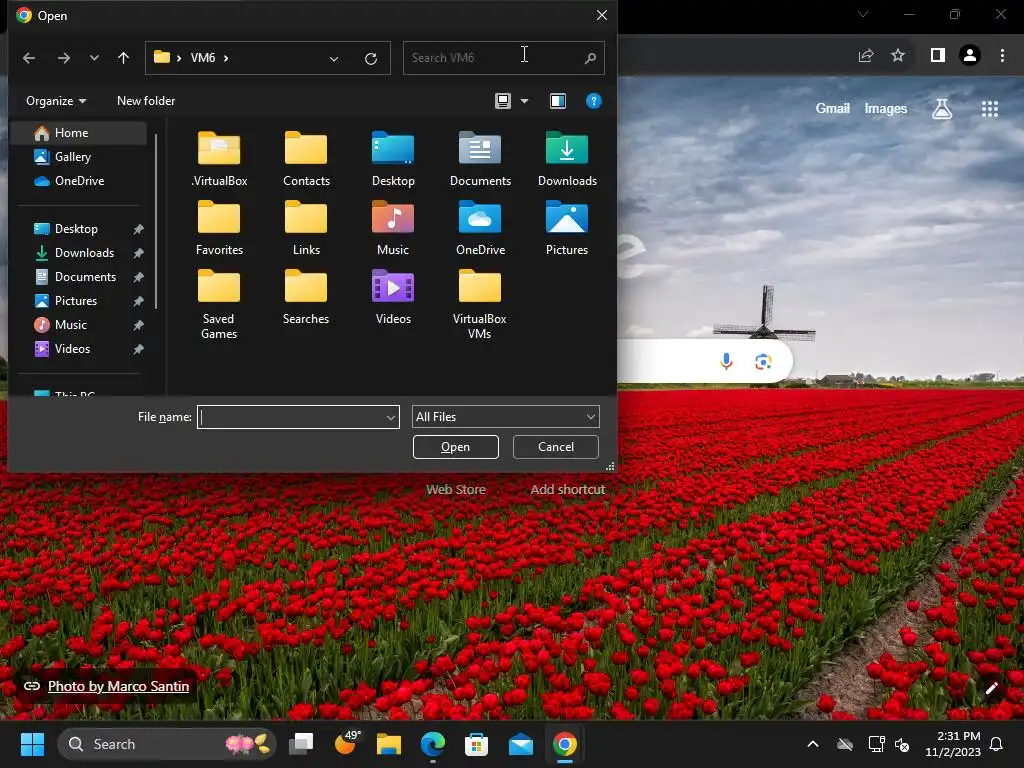The height and width of the screenshot is (768, 1024).
Task: Select the Desktop folder in file list
Action: tap(393, 159)
